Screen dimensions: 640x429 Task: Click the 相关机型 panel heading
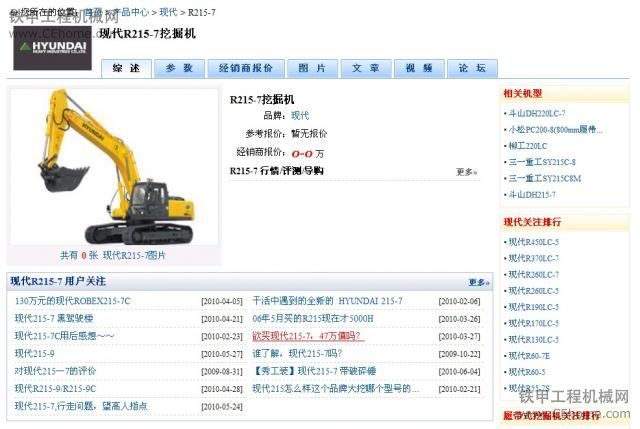pos(523,93)
